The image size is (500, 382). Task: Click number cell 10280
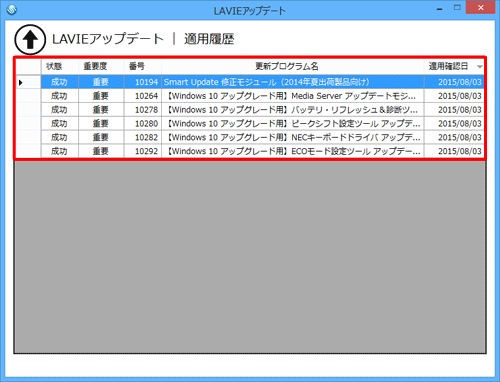[x=143, y=124]
